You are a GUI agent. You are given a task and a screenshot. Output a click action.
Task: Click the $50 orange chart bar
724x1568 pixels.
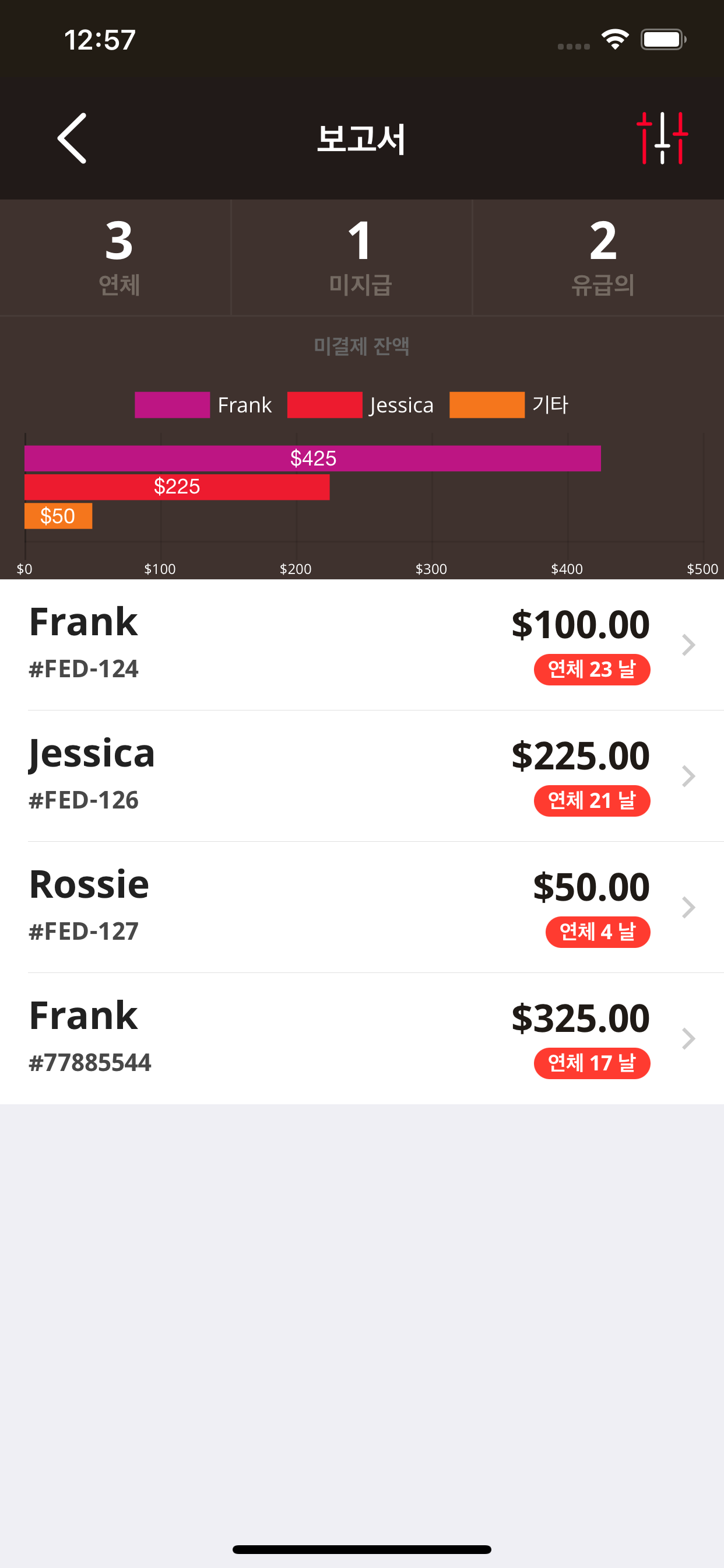pyautogui.click(x=58, y=516)
